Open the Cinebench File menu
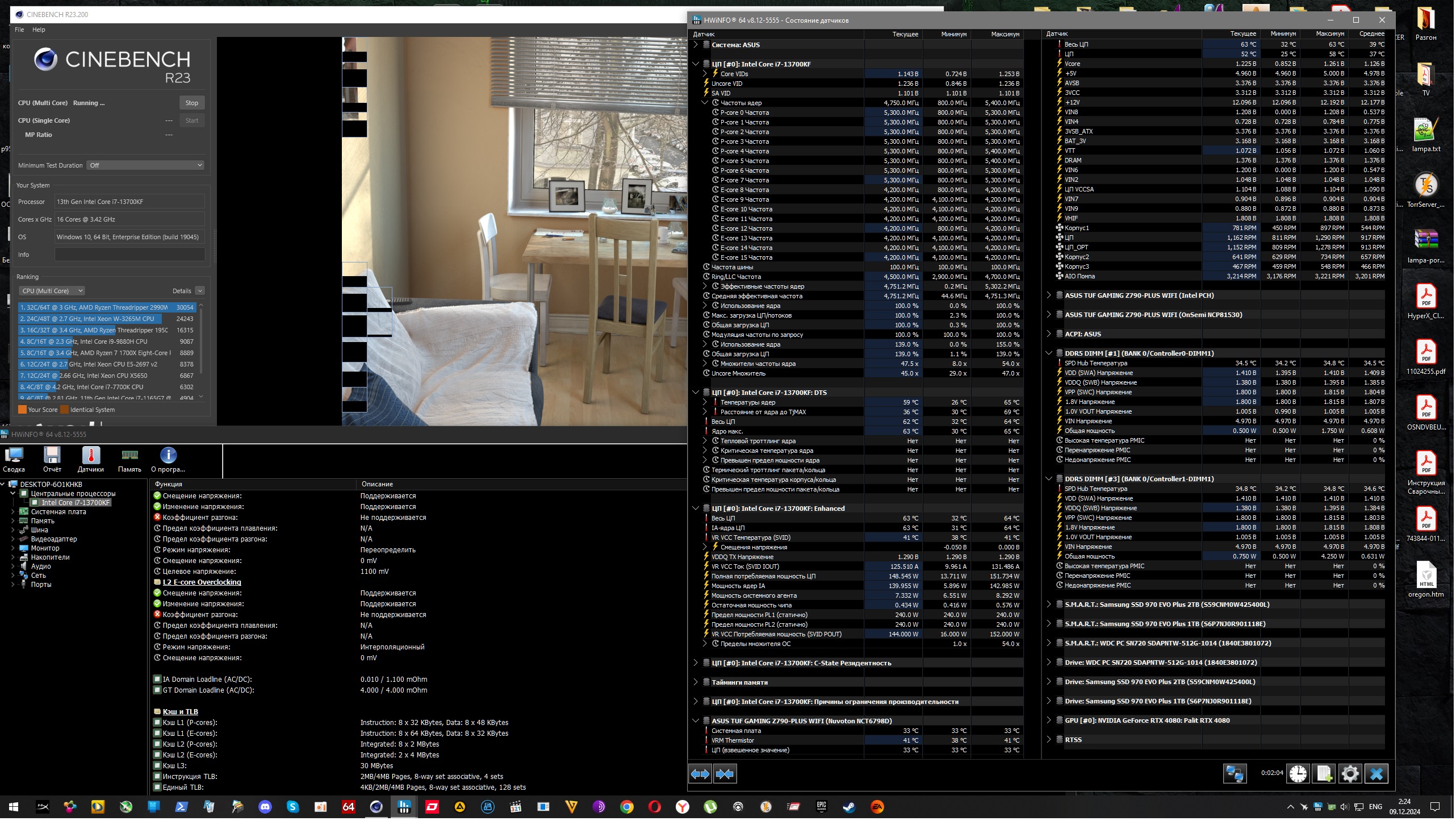This screenshot has height=825, width=1456. pyautogui.click(x=19, y=30)
